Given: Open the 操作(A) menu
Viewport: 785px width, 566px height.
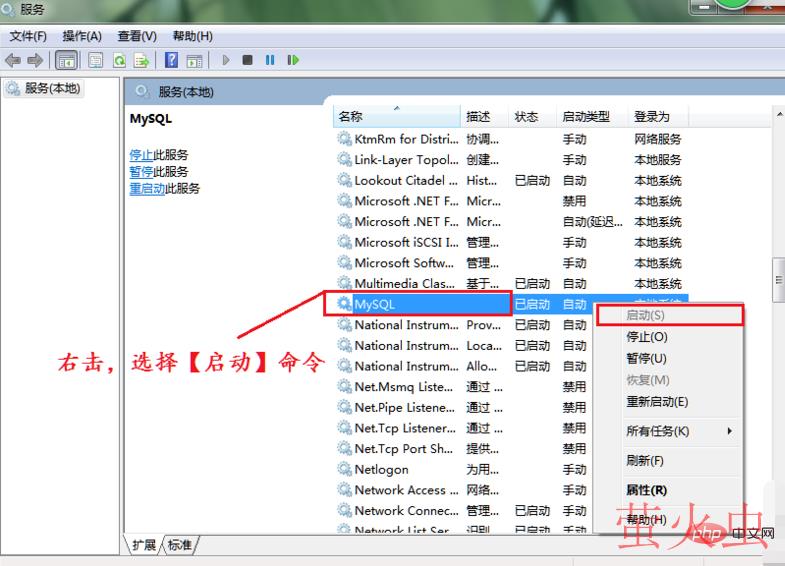Looking at the screenshot, I should (82, 36).
